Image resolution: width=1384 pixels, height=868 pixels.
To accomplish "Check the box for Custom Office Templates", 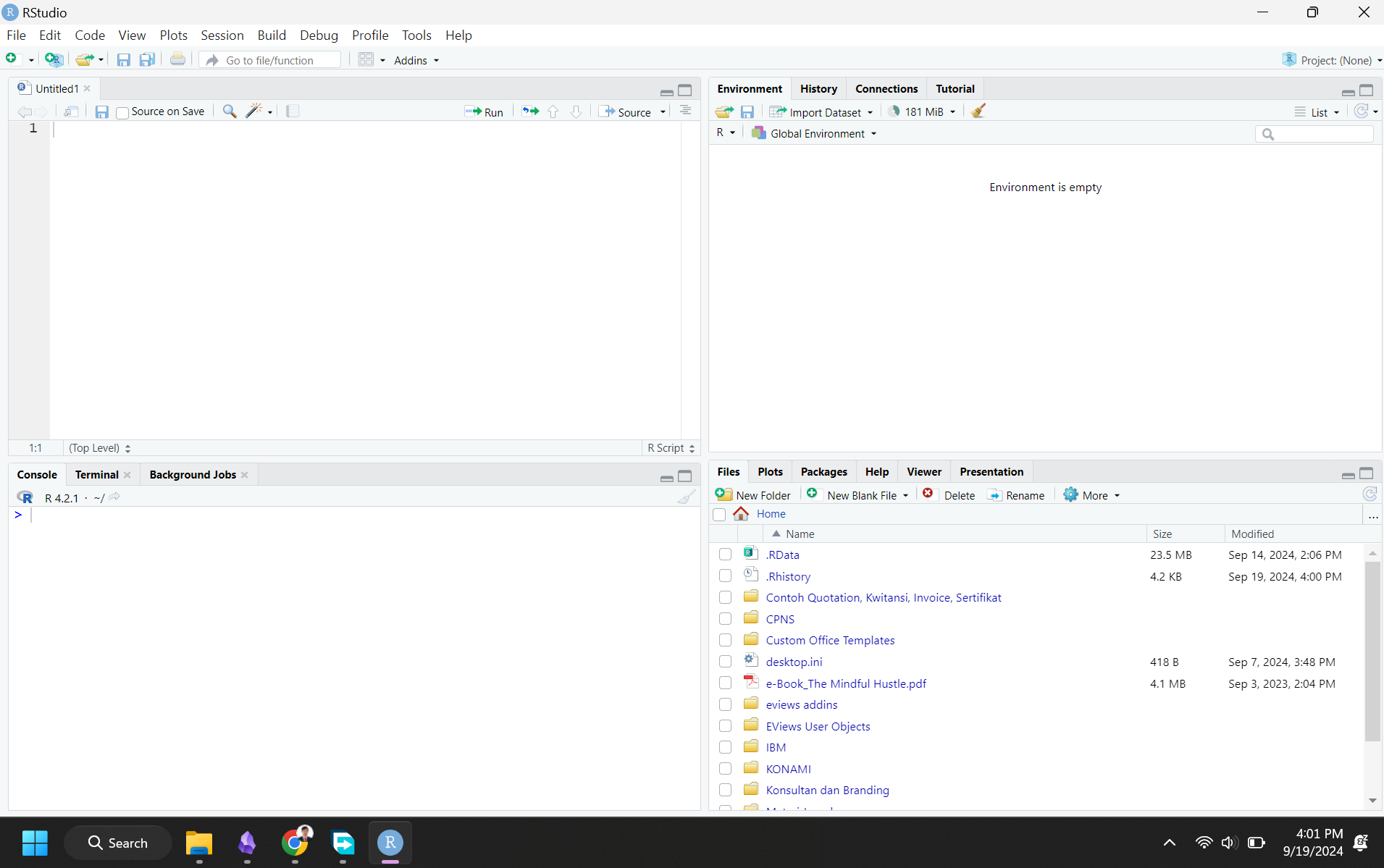I will [x=725, y=640].
